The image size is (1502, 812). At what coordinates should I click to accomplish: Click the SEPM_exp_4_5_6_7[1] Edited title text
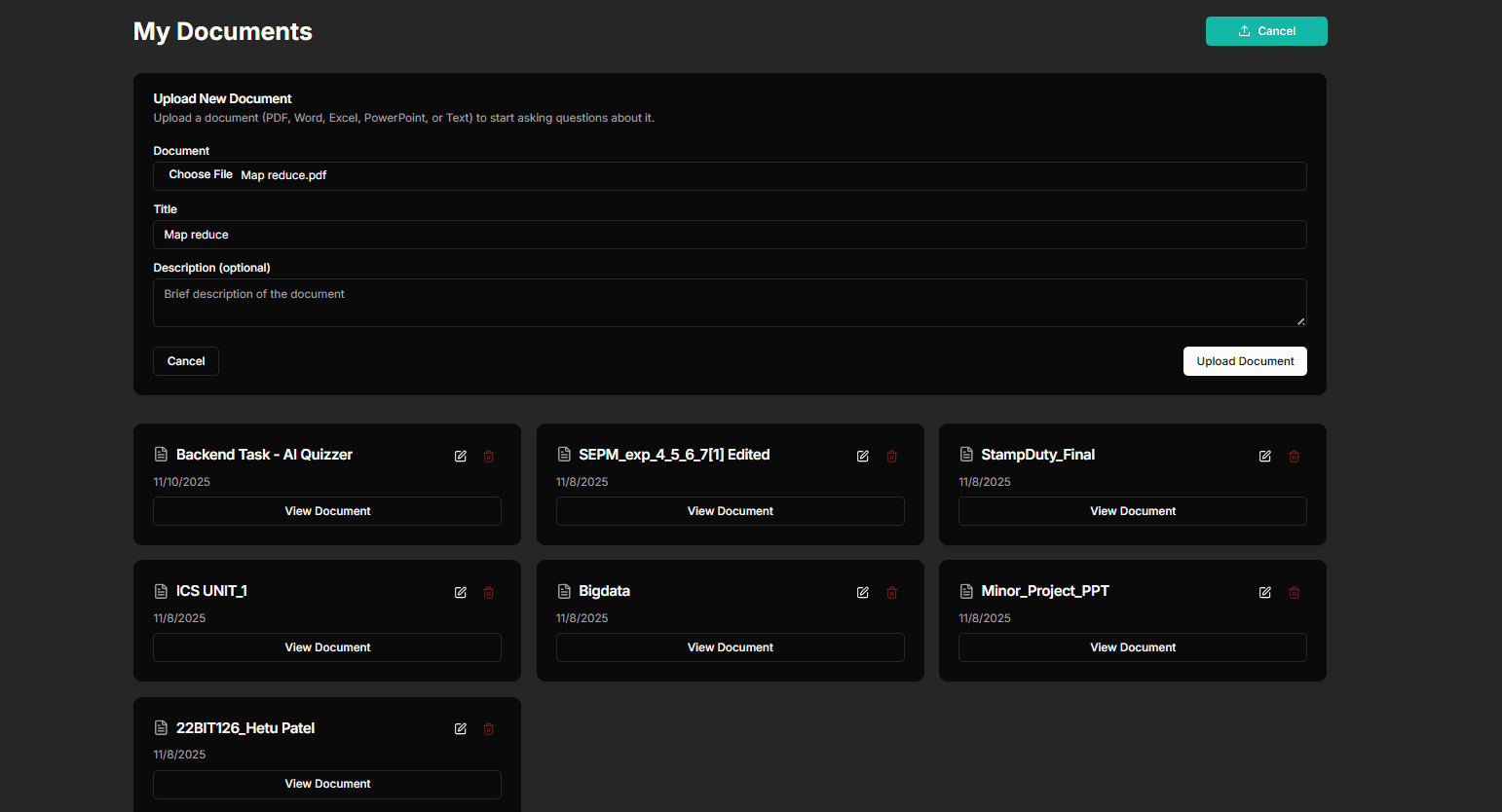tap(674, 455)
